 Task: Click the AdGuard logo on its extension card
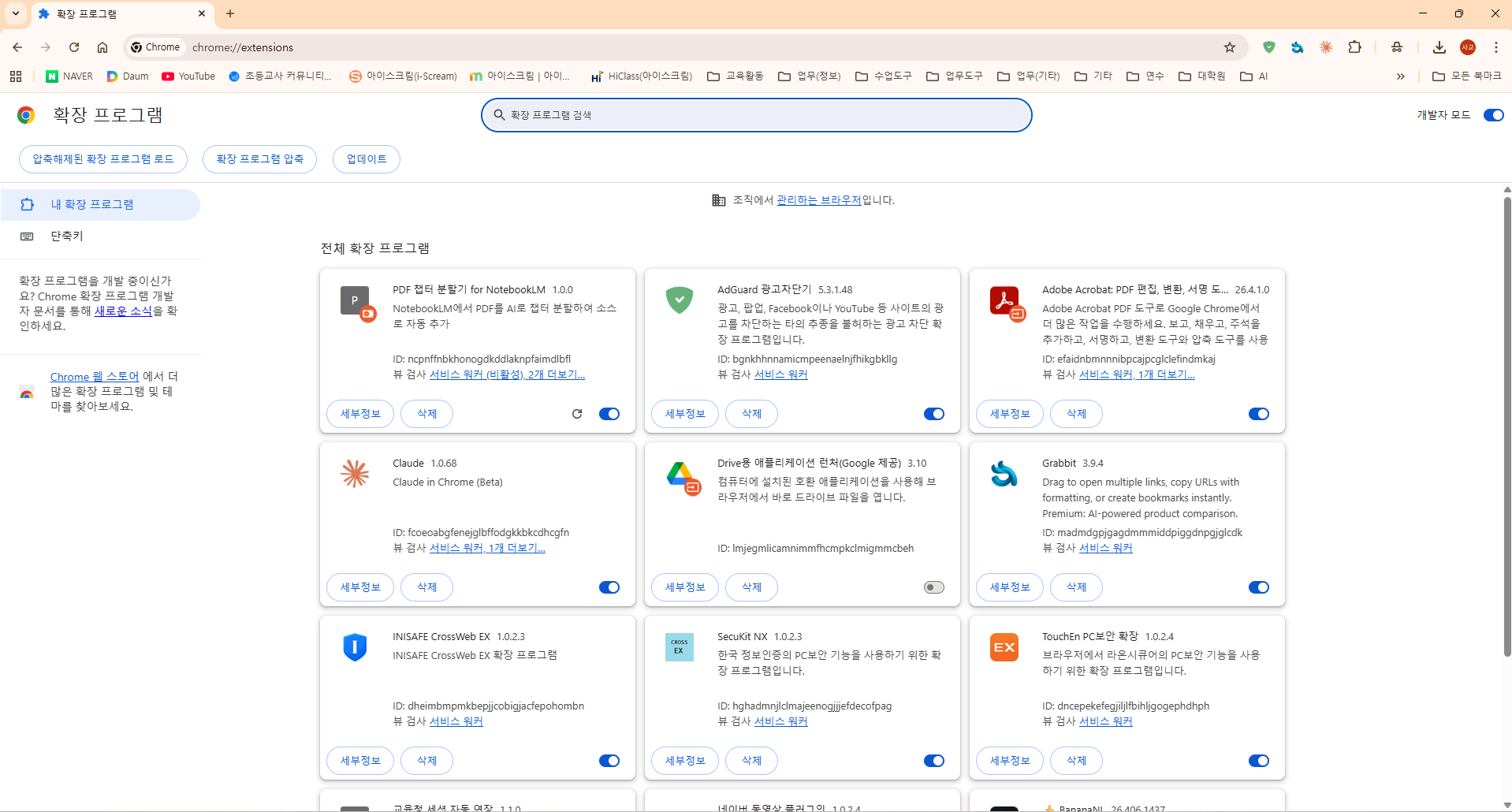(x=680, y=300)
